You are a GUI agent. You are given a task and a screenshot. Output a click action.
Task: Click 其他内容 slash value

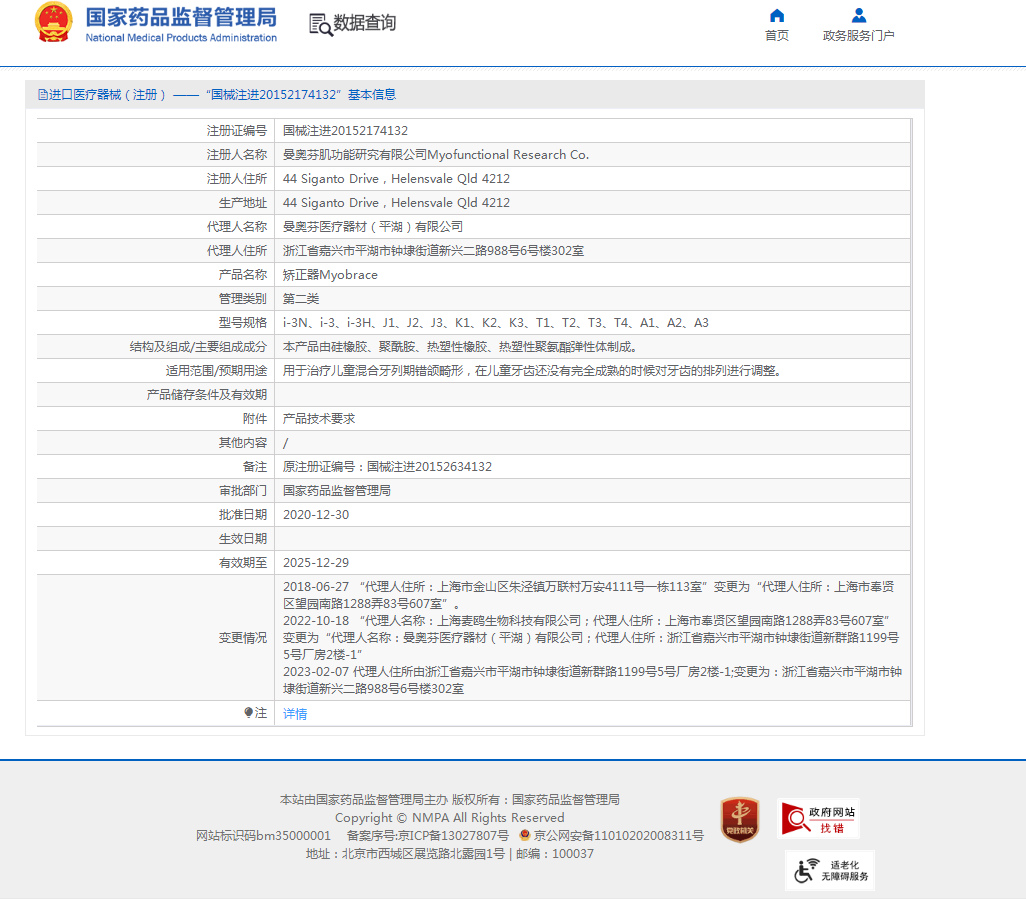pyautogui.click(x=285, y=443)
